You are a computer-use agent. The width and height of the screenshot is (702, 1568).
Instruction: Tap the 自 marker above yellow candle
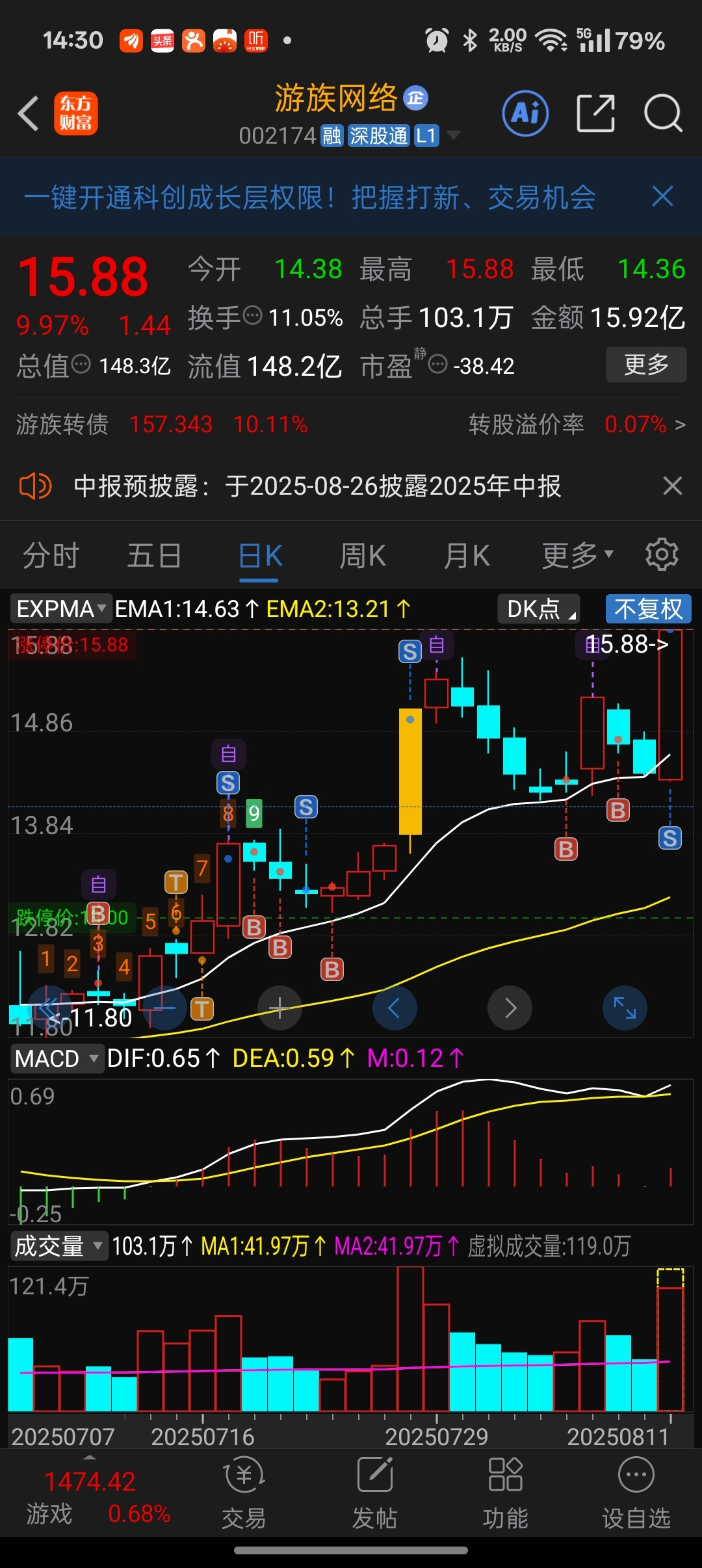click(x=437, y=645)
